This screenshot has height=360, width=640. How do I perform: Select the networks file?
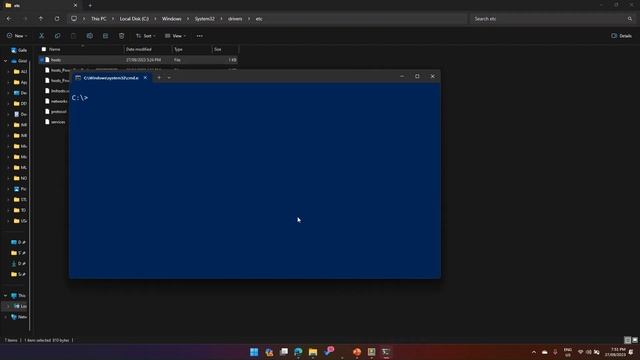click(x=59, y=101)
